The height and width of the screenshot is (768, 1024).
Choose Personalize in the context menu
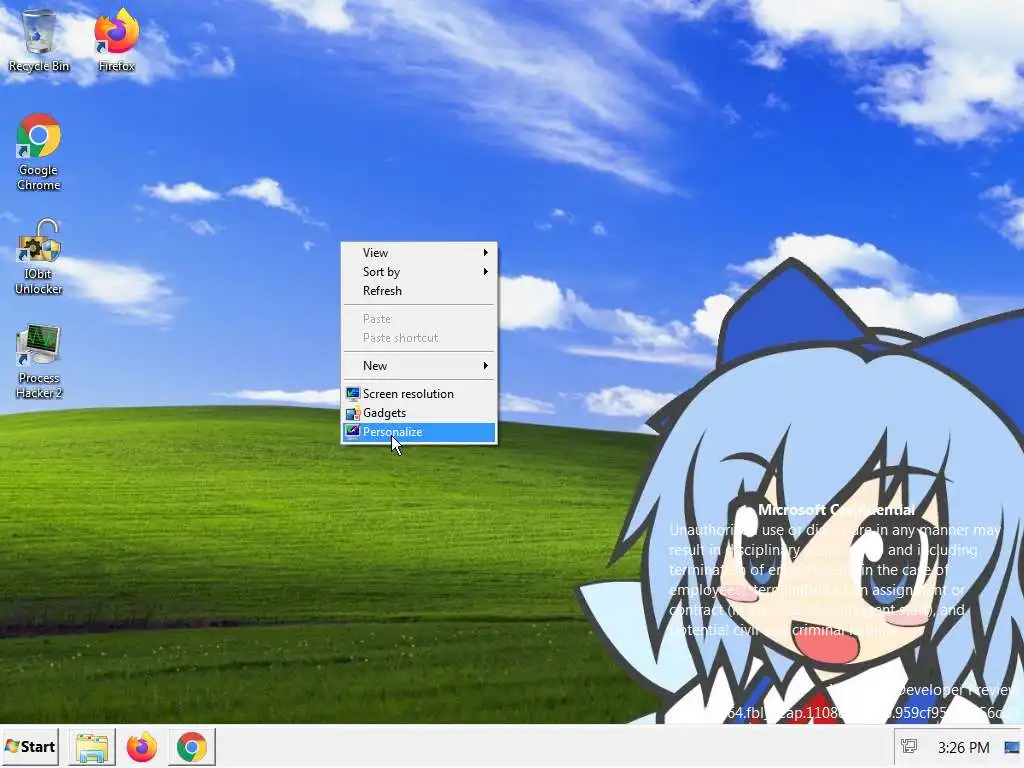pos(419,432)
